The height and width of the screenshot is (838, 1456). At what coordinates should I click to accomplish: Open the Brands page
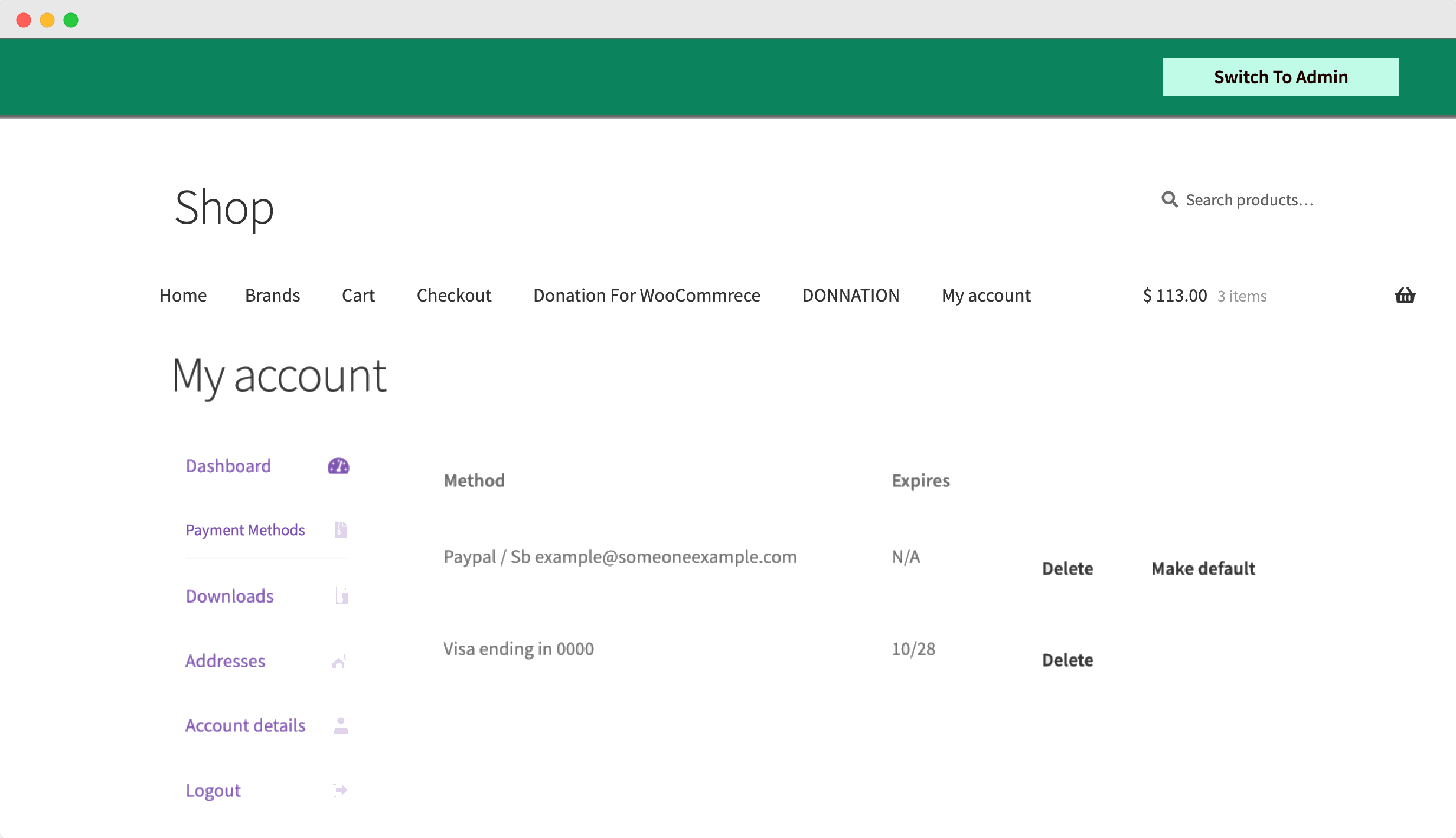pos(272,295)
